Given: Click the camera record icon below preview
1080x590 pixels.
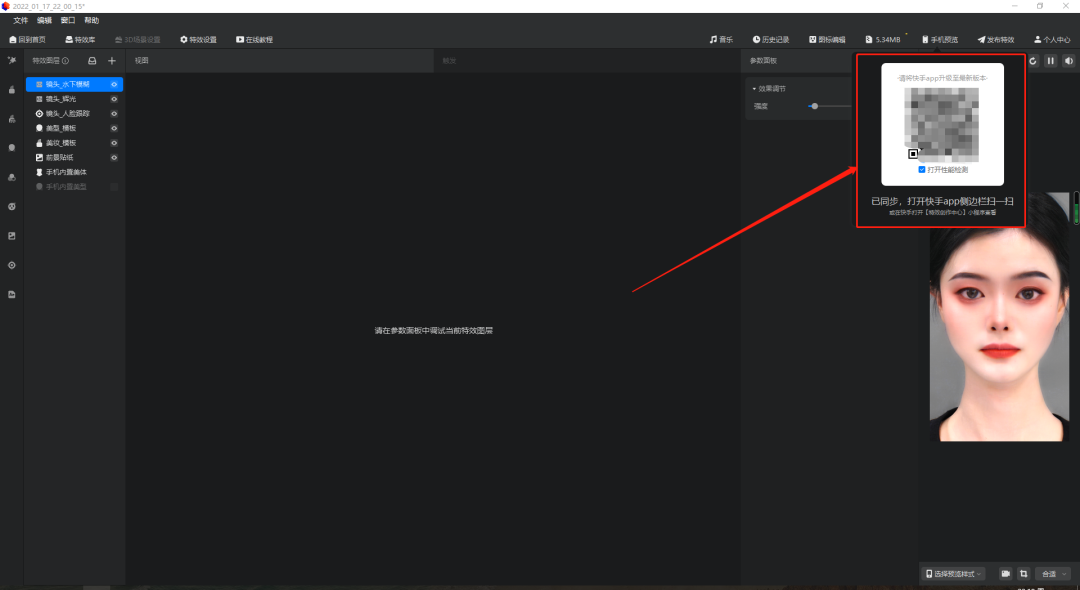Looking at the screenshot, I should [1005, 574].
